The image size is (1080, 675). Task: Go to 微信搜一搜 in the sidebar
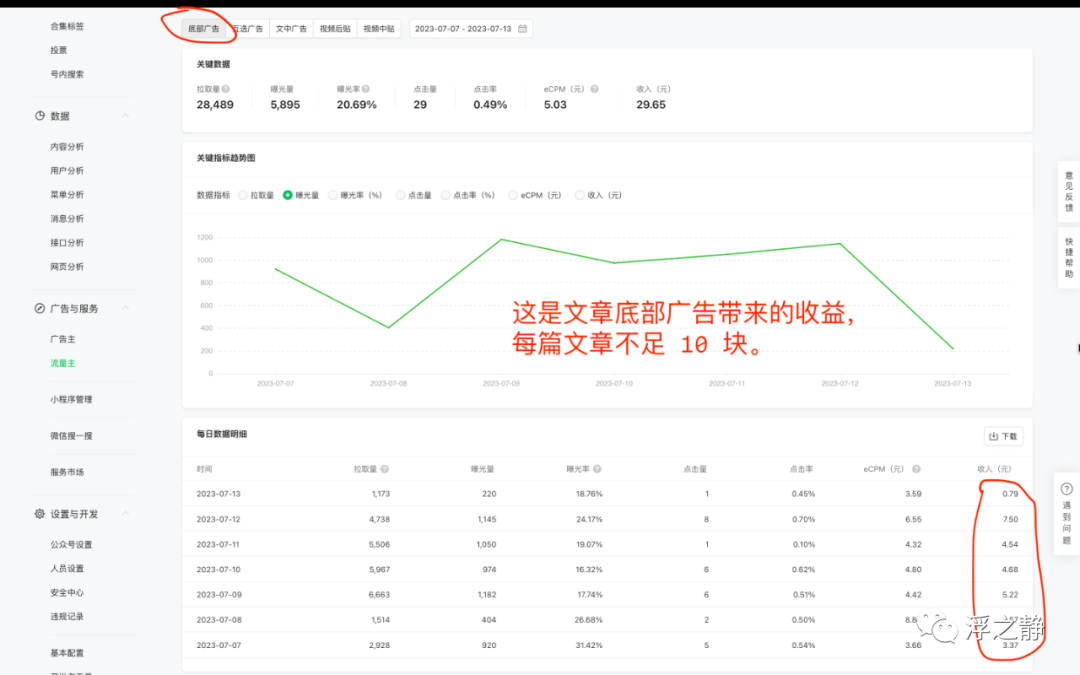tap(71, 436)
